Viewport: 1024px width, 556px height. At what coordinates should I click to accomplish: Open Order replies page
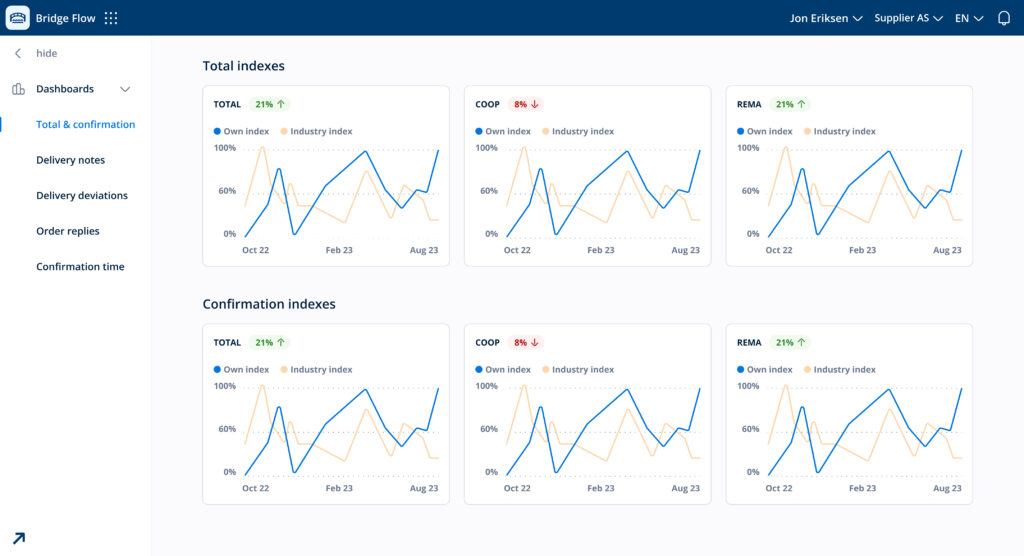pyautogui.click(x=68, y=231)
